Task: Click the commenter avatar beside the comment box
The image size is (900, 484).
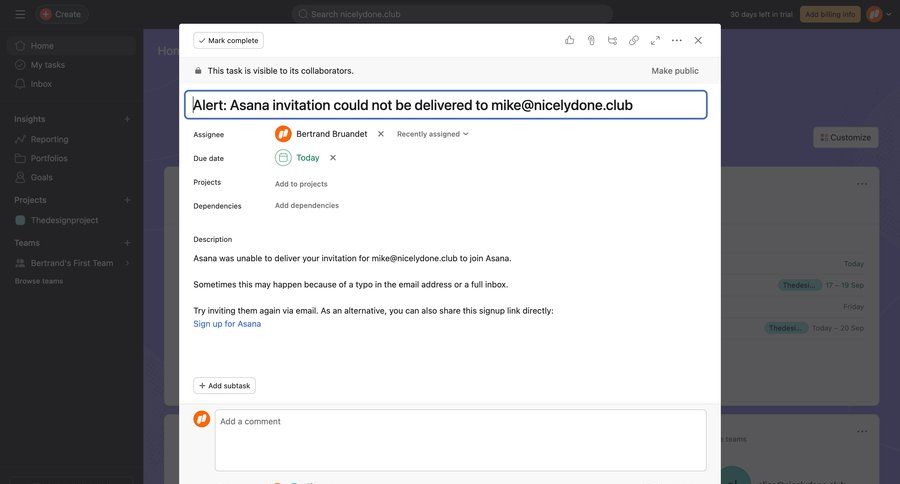Action: (201, 419)
